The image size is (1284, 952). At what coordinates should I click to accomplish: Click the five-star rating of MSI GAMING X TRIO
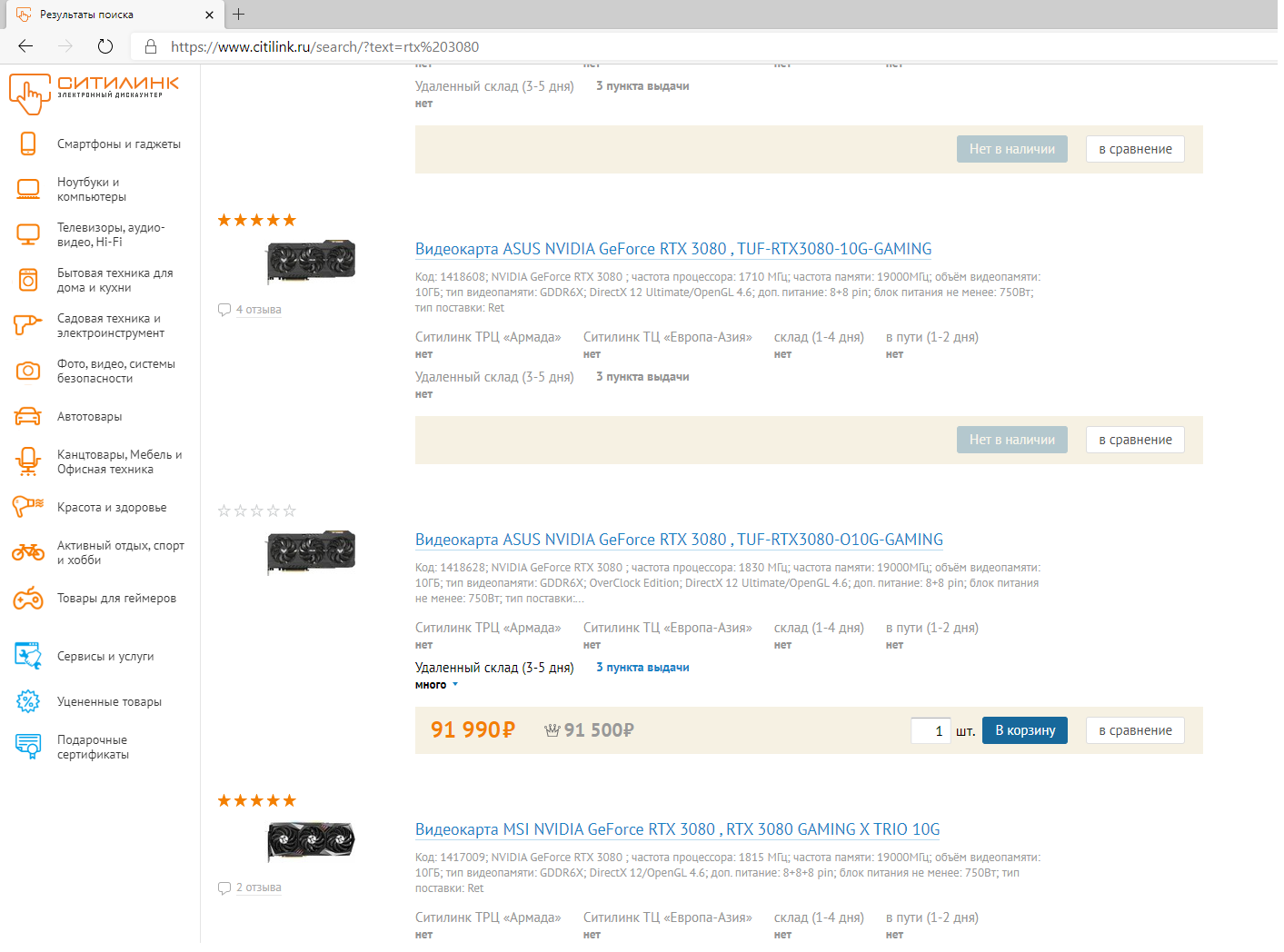(257, 800)
